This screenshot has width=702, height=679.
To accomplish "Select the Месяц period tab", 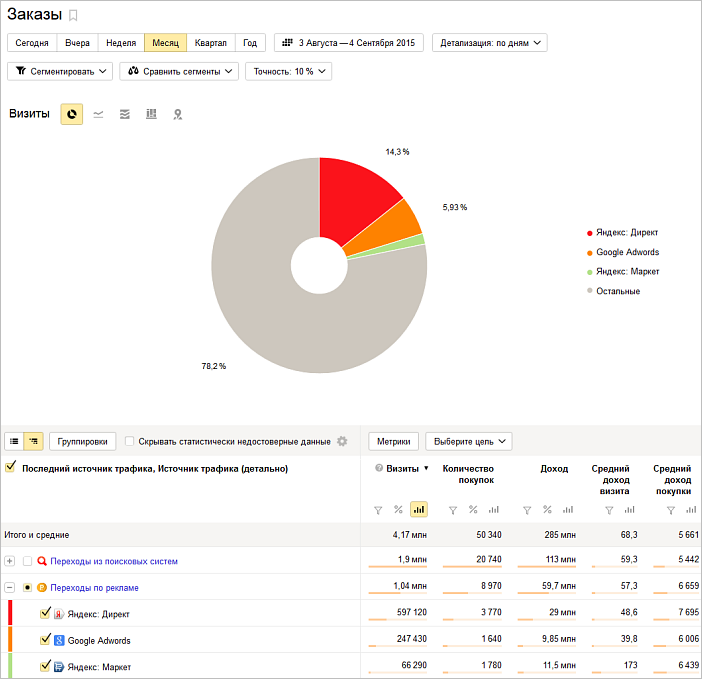I will tap(166, 43).
